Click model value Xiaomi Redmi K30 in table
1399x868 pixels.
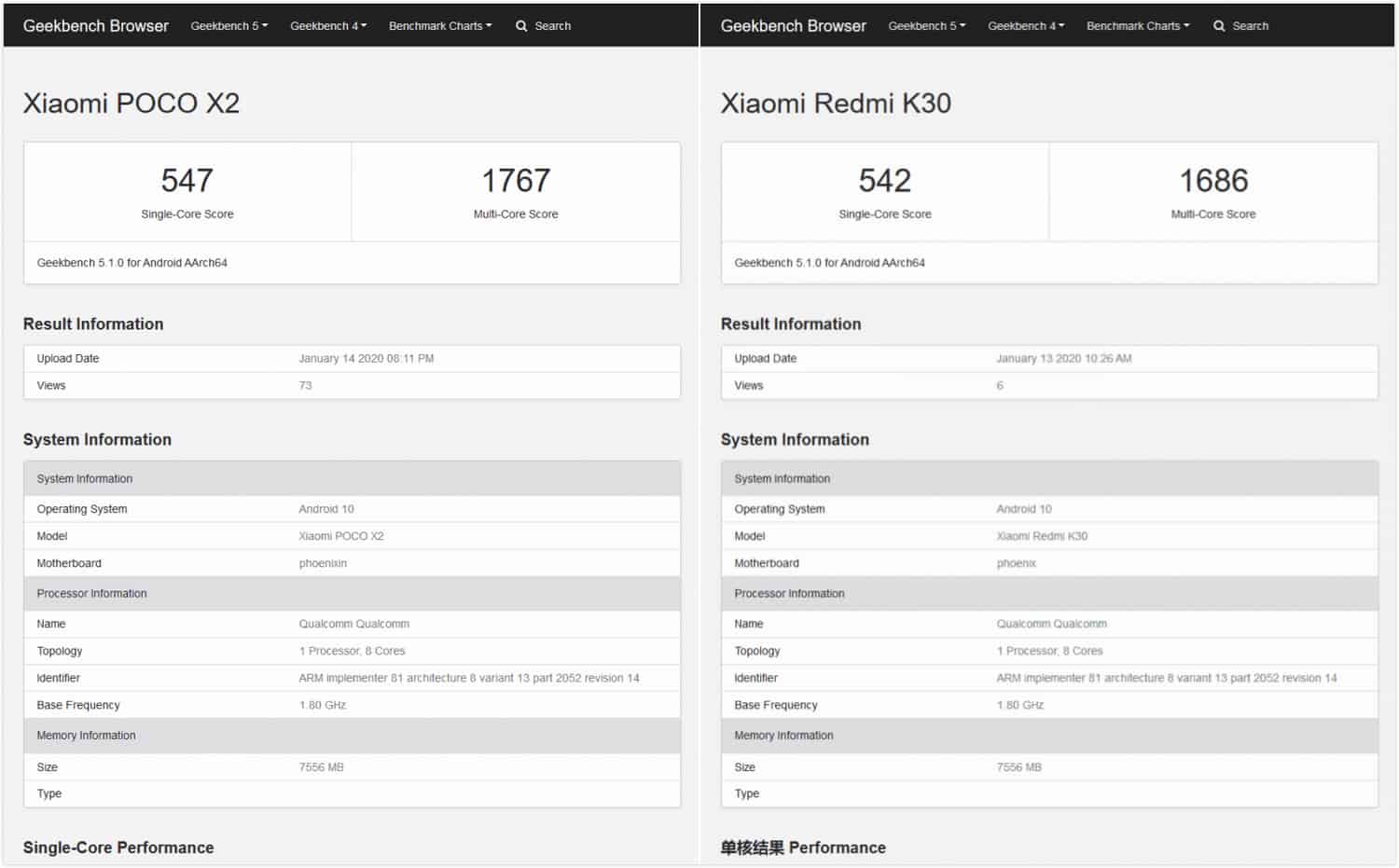pos(1042,536)
